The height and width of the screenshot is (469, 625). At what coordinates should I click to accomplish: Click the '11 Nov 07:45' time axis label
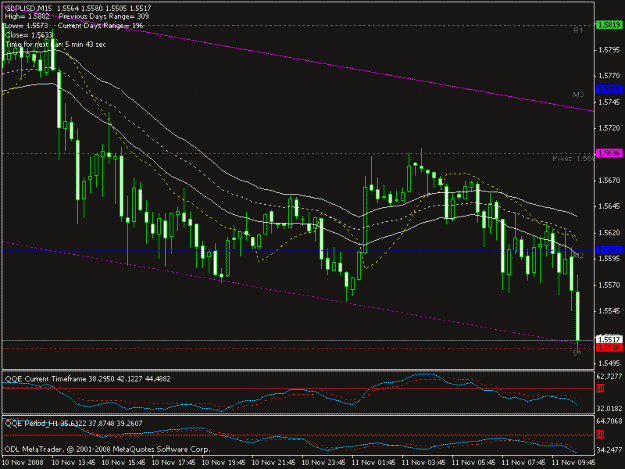point(523,463)
